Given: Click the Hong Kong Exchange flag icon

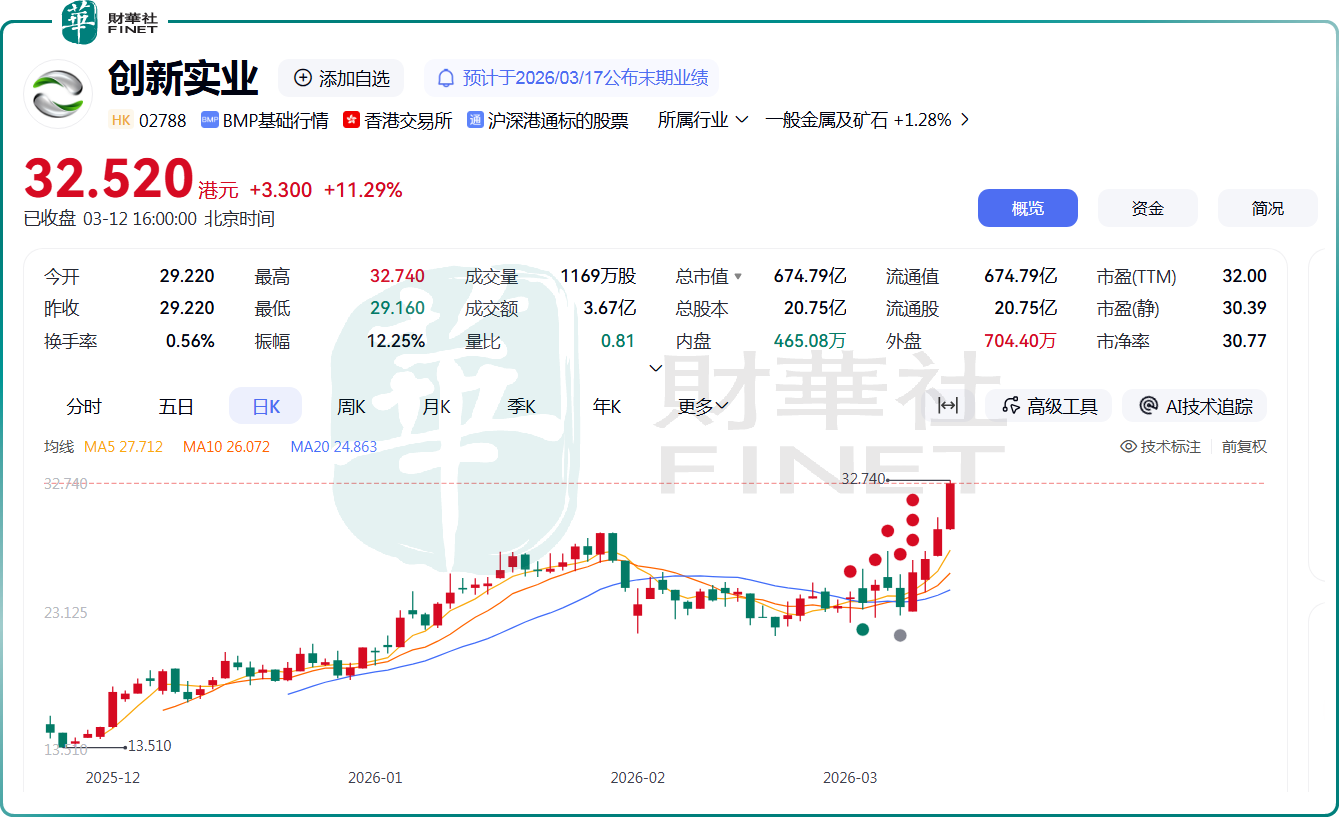Looking at the screenshot, I should coord(351,120).
